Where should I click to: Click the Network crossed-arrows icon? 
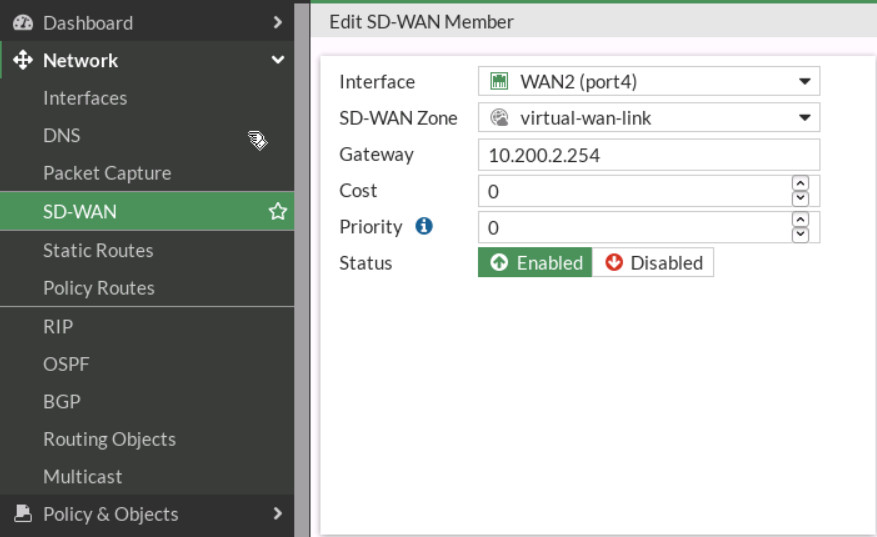pyautogui.click(x=22, y=60)
